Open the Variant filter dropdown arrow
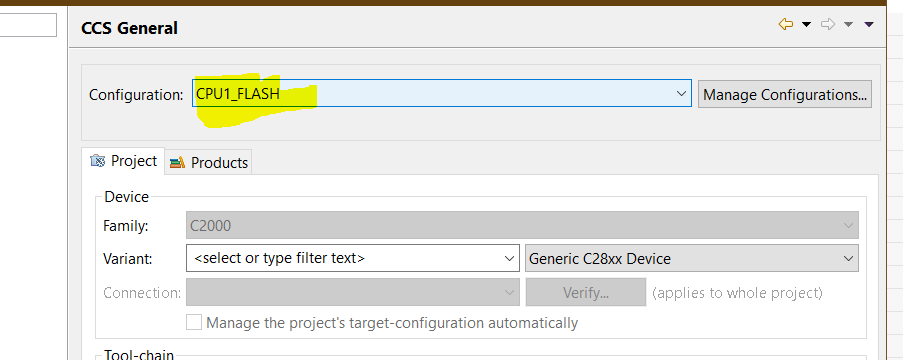 click(x=509, y=259)
